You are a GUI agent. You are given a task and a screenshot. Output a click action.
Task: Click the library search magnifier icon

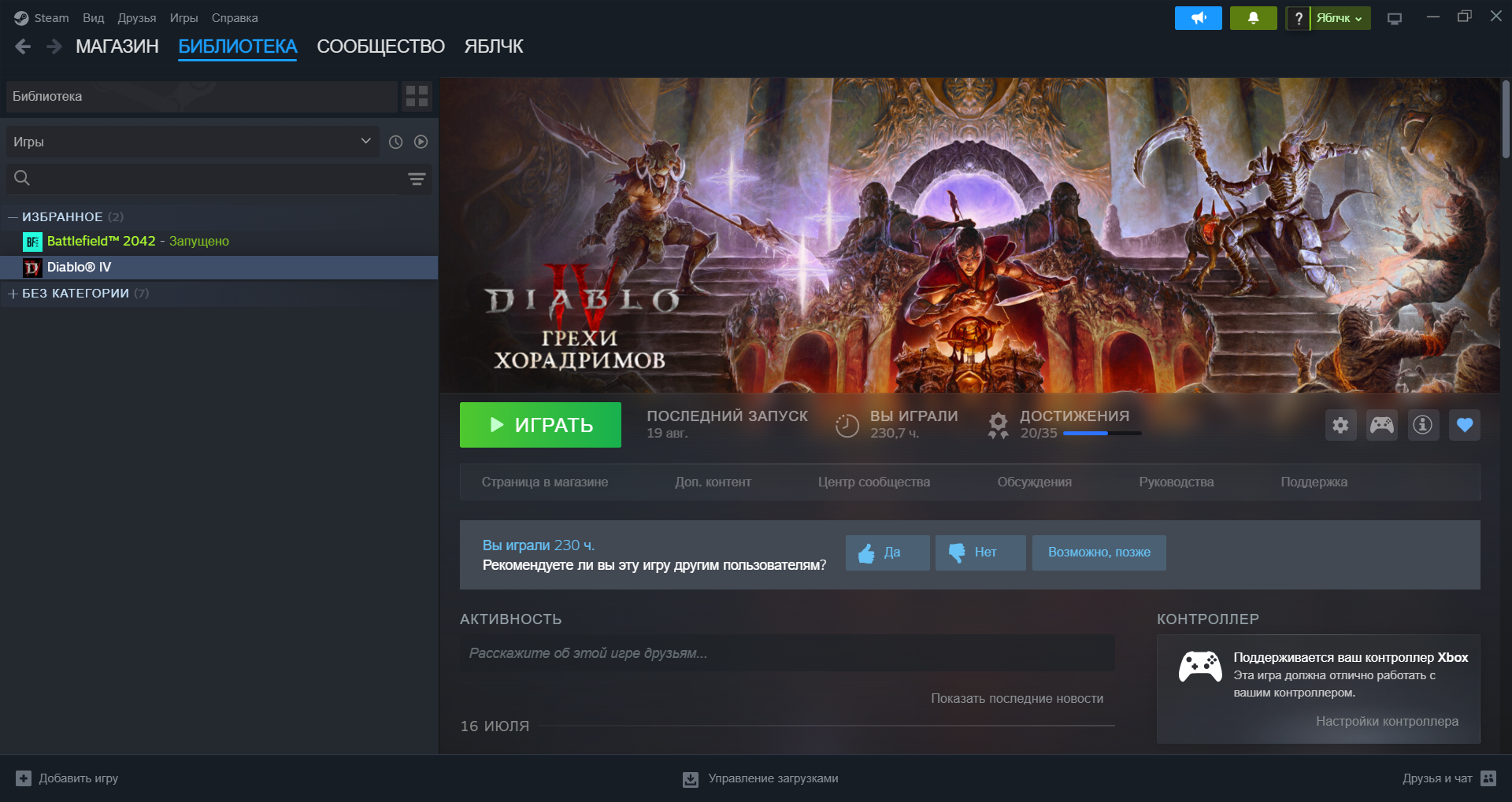[x=22, y=179]
